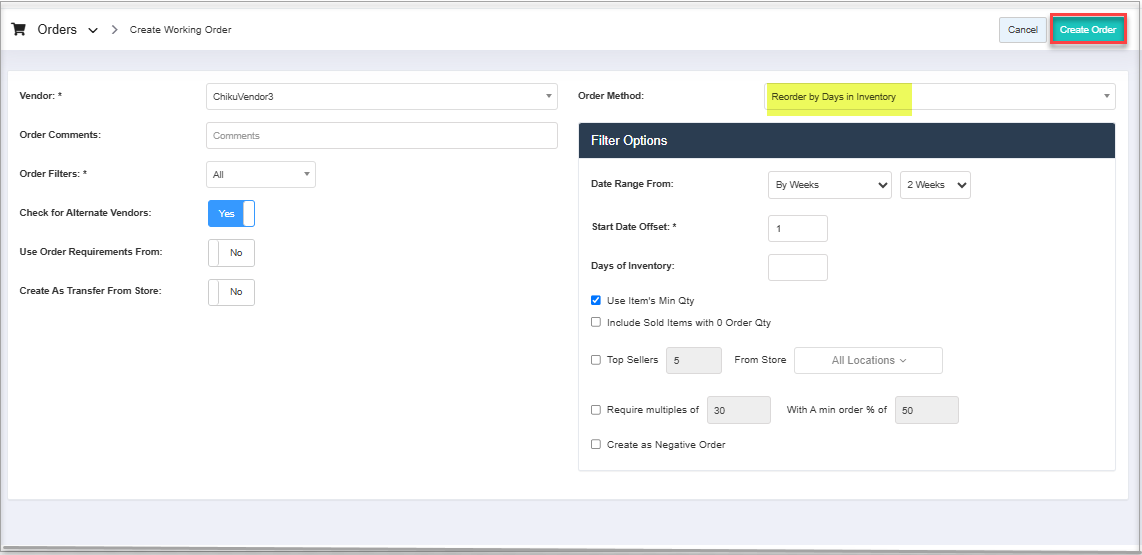Open the Order Method dropdown
The width and height of the screenshot is (1142, 555).
coord(939,97)
